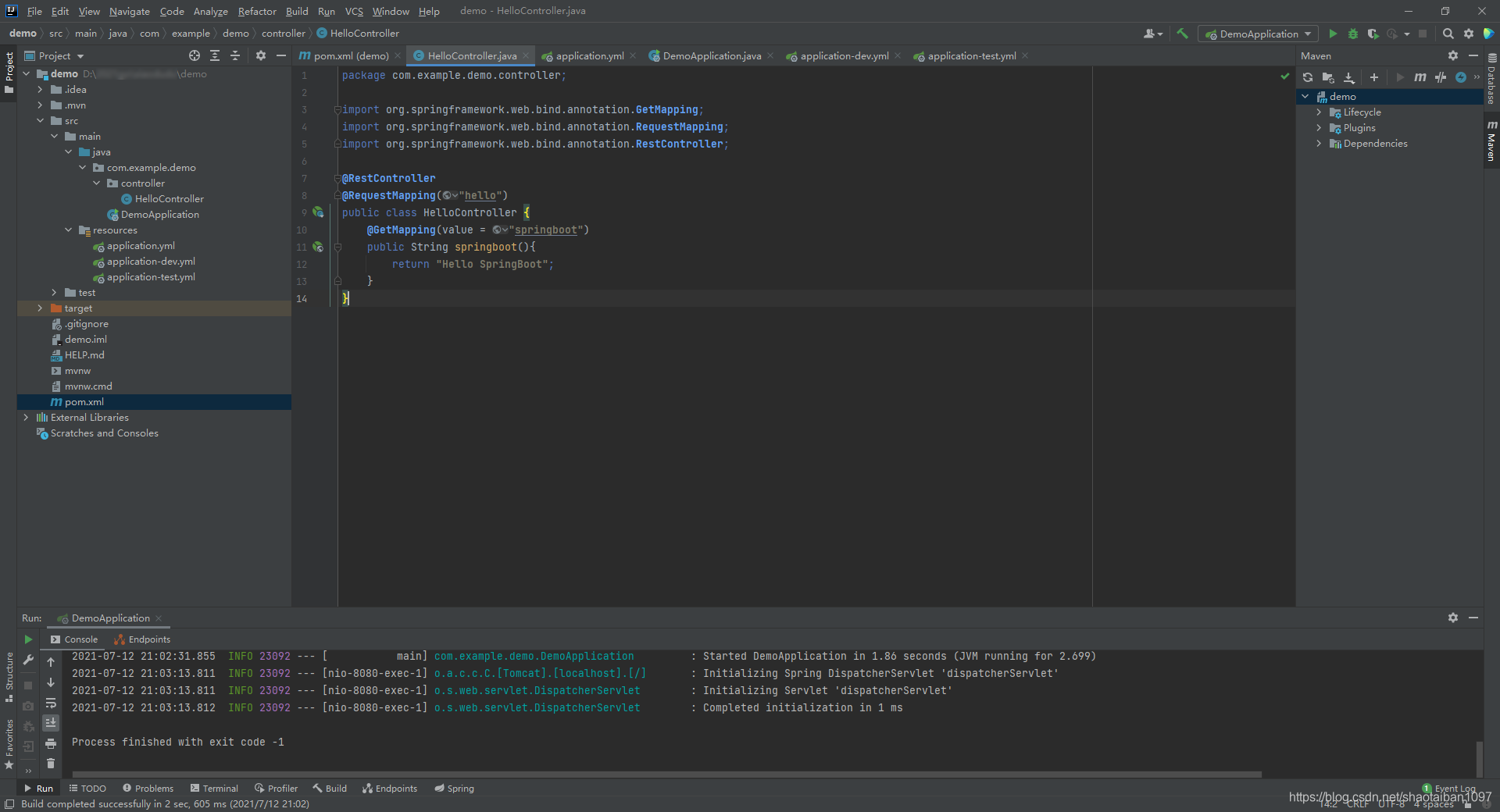Expand the Lifecycle node in Maven
1500x812 pixels.
[1319, 112]
